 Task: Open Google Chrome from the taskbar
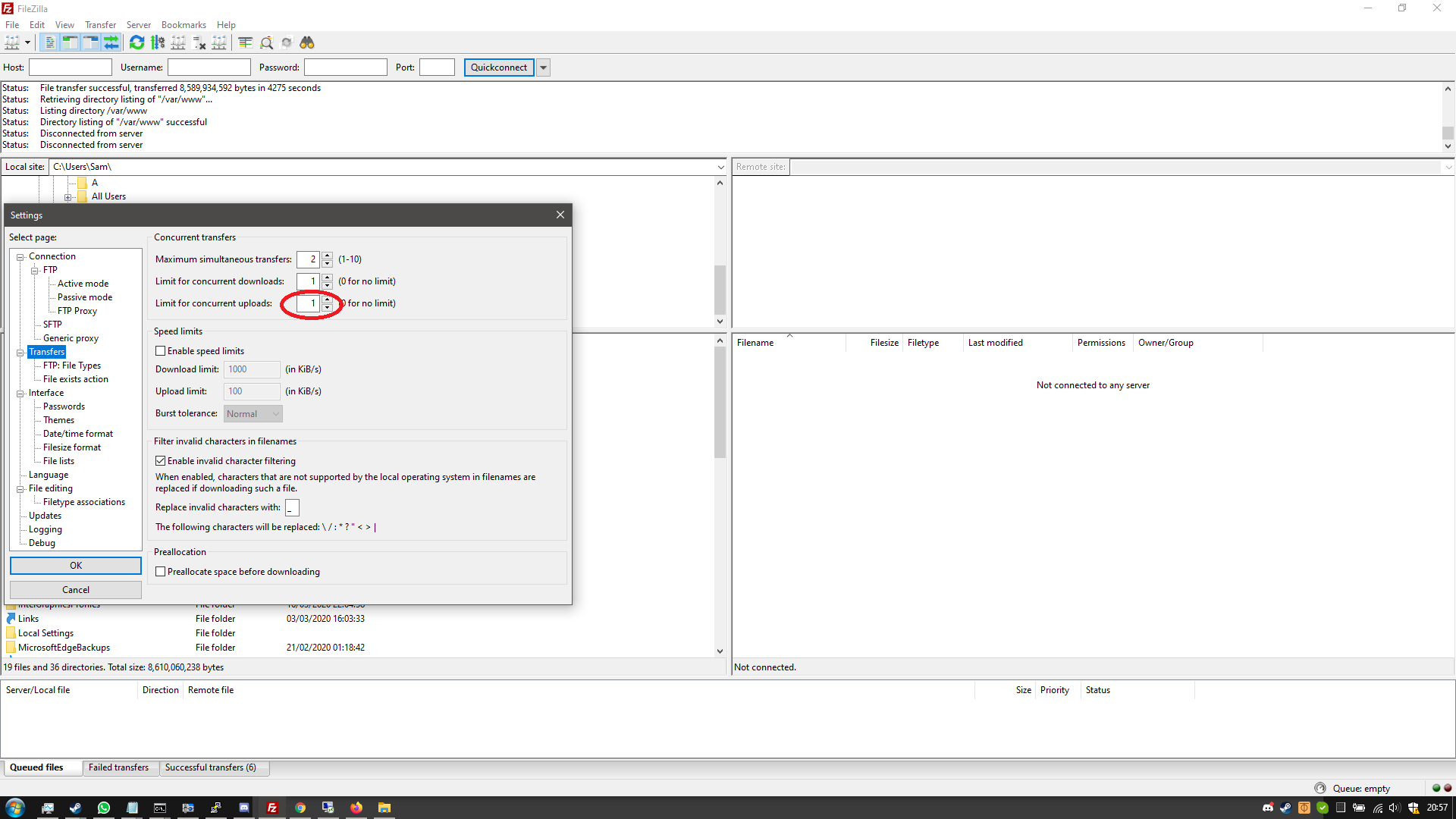point(300,808)
